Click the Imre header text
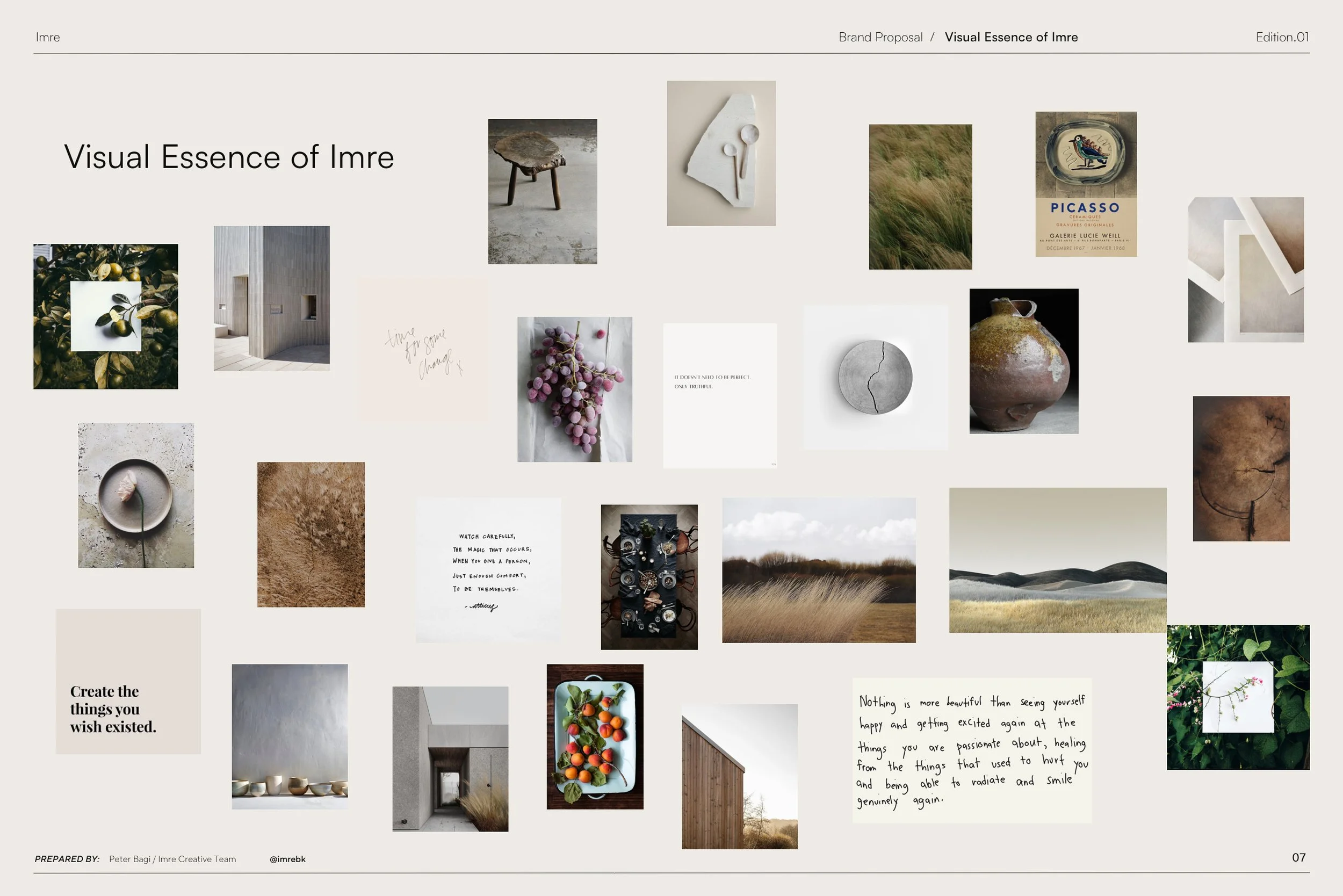The image size is (1343, 896). 47,37
